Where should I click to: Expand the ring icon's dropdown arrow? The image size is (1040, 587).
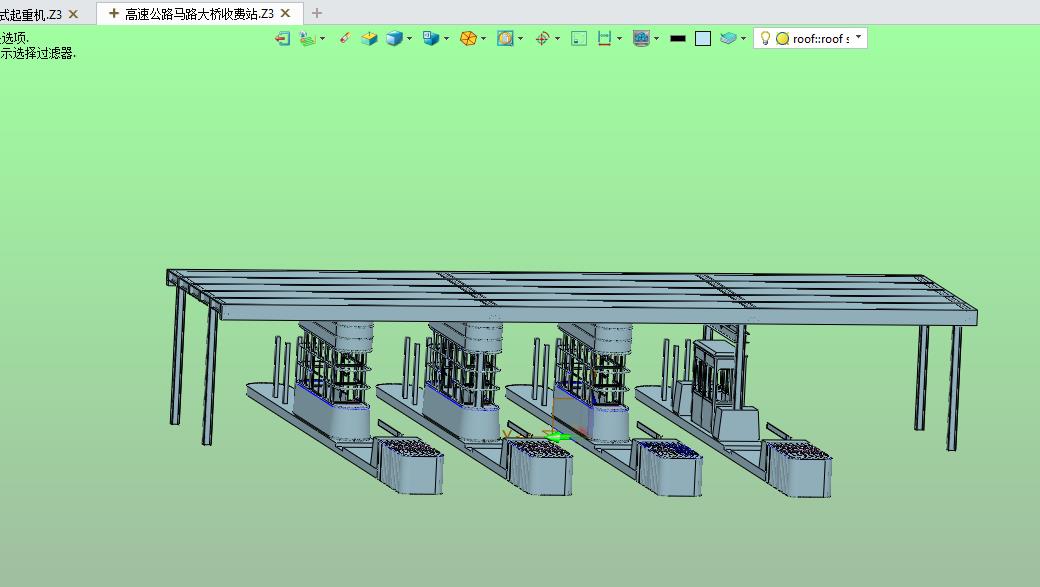coord(521,38)
